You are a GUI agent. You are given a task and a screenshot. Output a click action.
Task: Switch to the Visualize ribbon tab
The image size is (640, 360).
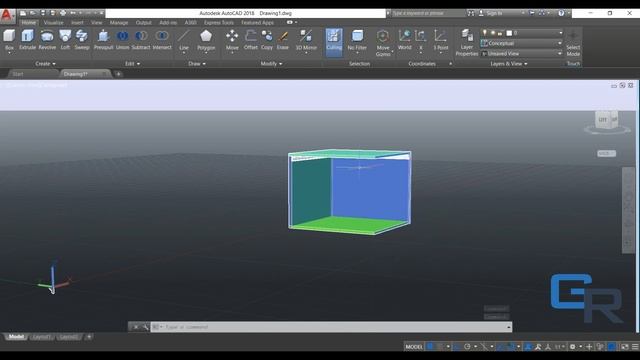click(x=53, y=22)
